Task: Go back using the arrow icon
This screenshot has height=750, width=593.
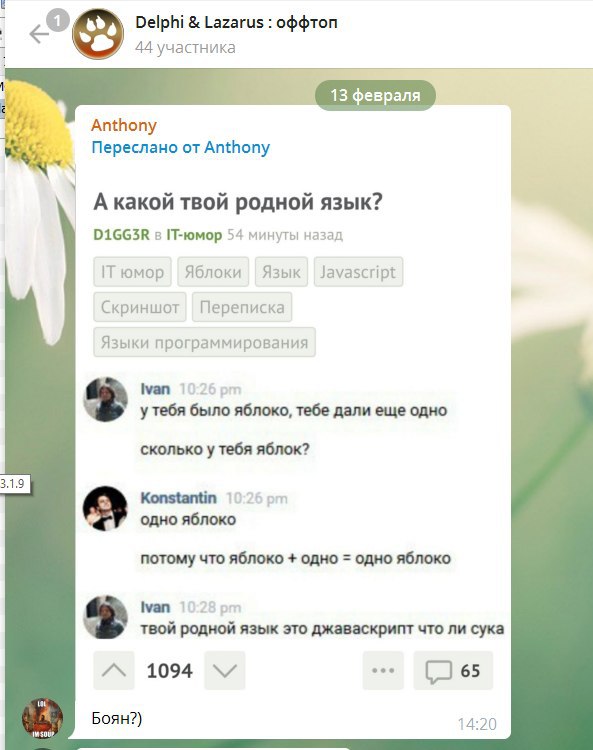Action: click(x=39, y=34)
